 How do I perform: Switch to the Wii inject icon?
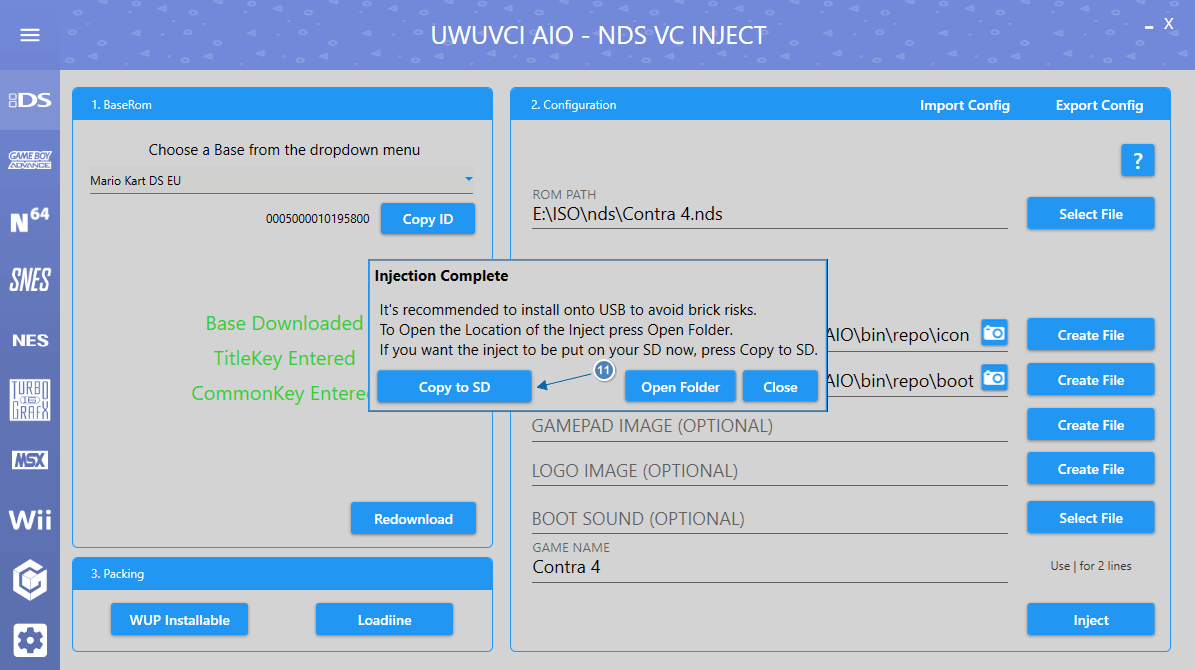pyautogui.click(x=30, y=520)
